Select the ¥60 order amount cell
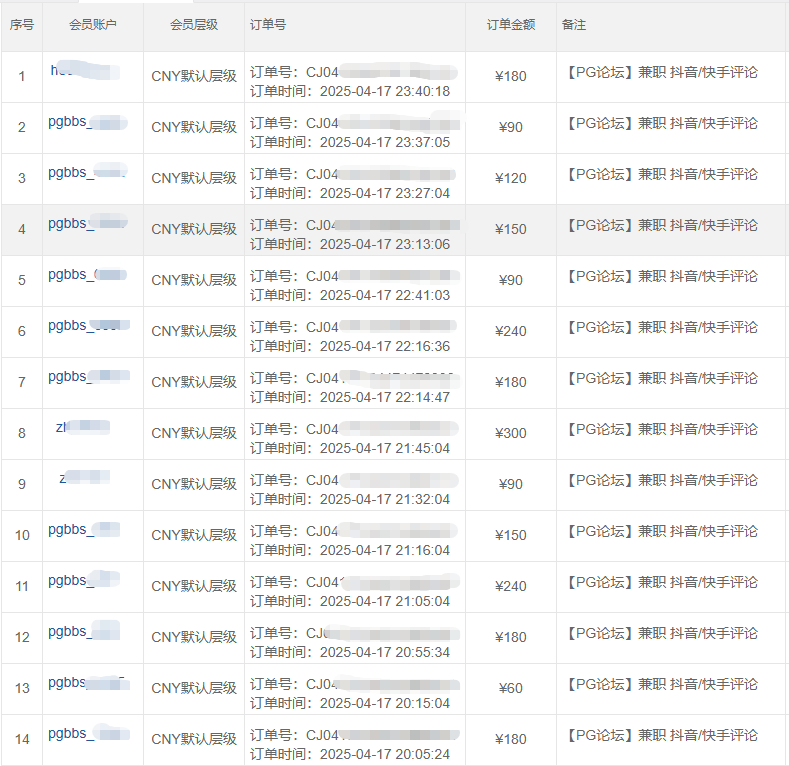789x766 pixels. (510, 688)
